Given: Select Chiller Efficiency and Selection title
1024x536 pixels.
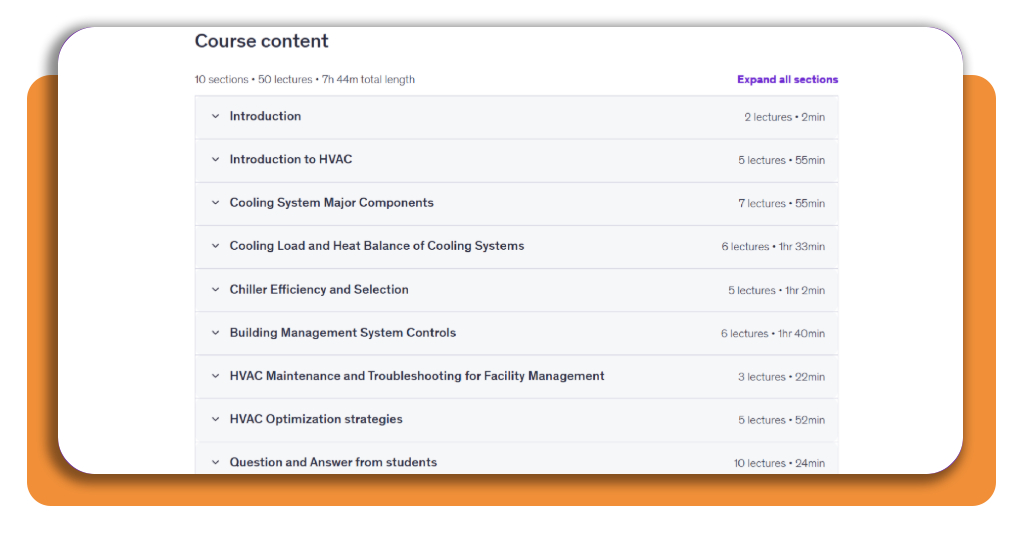Looking at the screenshot, I should pyautogui.click(x=319, y=289).
